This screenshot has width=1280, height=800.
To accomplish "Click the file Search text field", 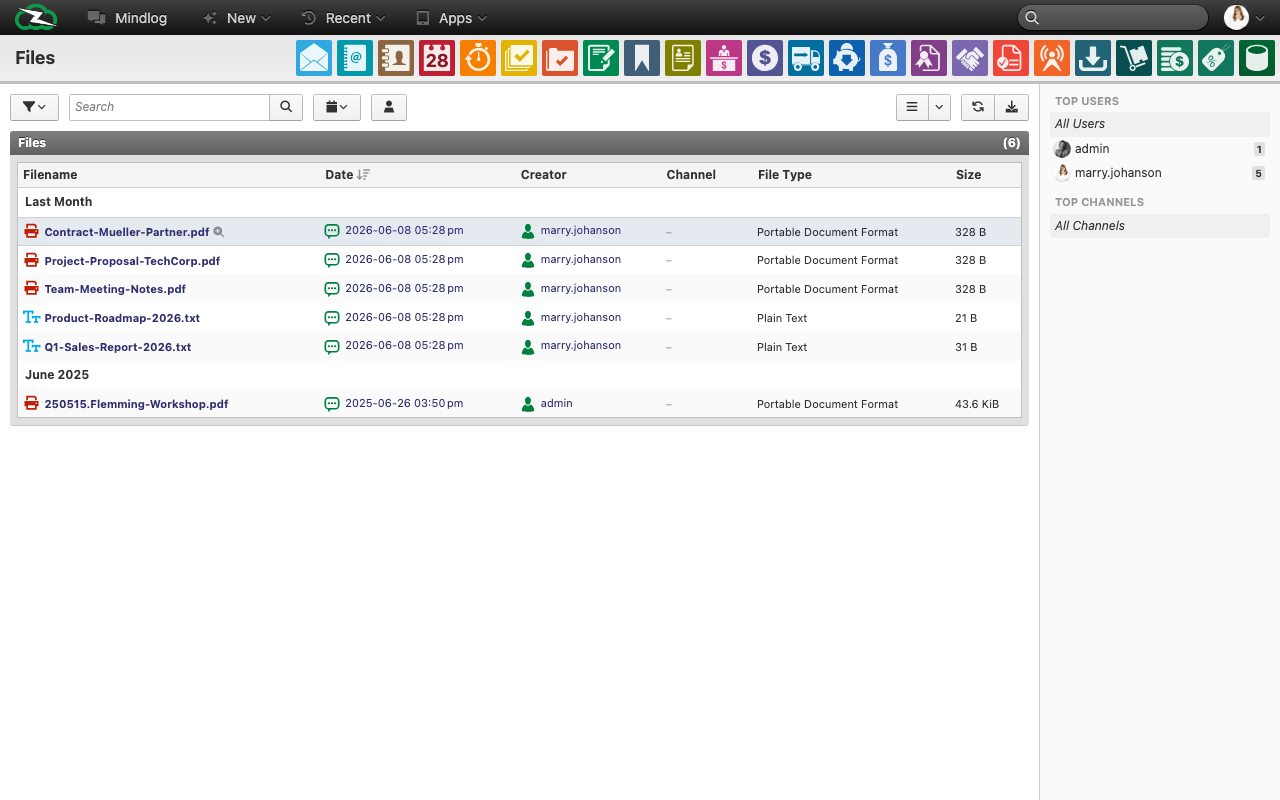I will pyautogui.click(x=169, y=107).
